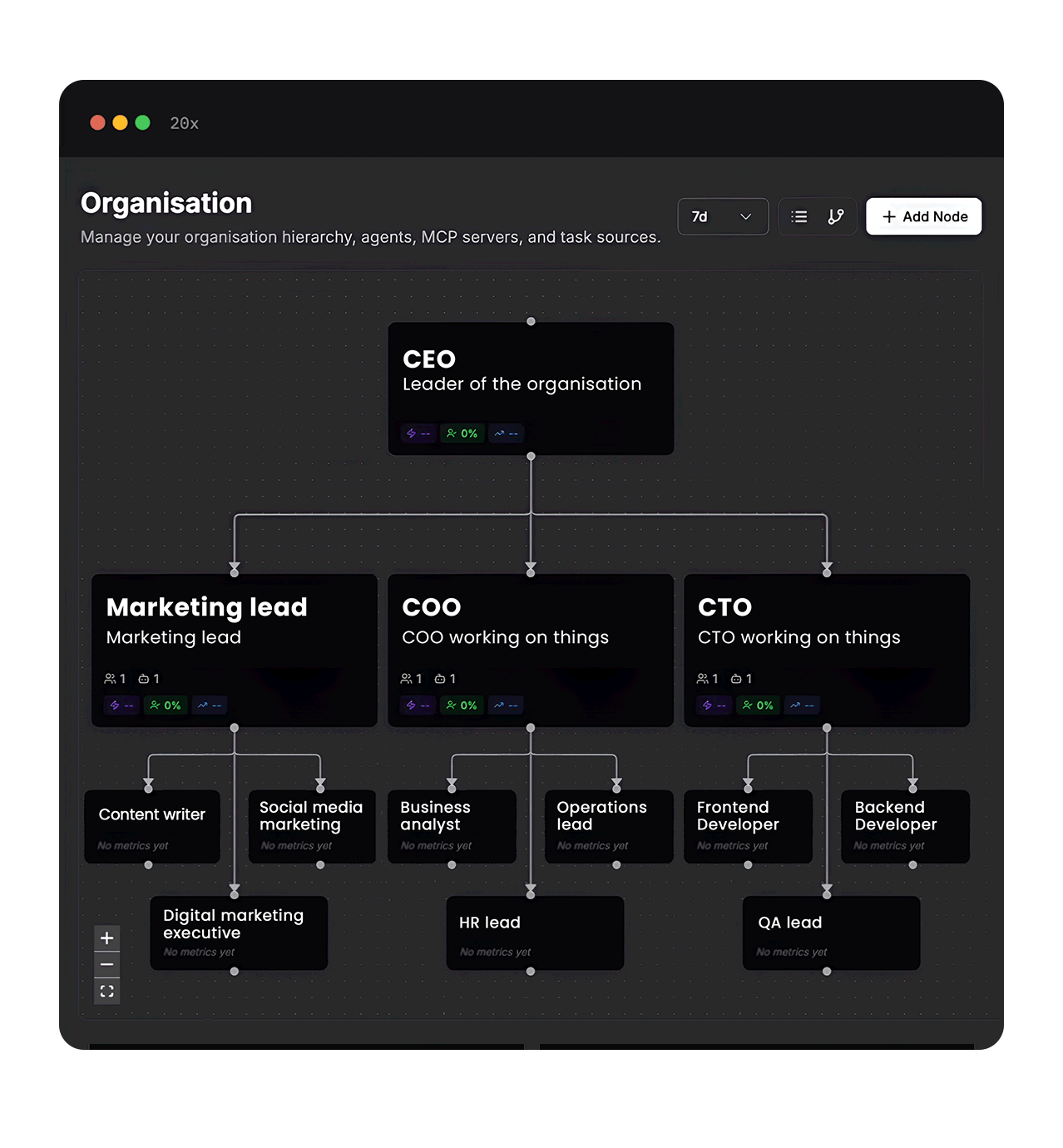Select the Backend Developer node

[905, 824]
